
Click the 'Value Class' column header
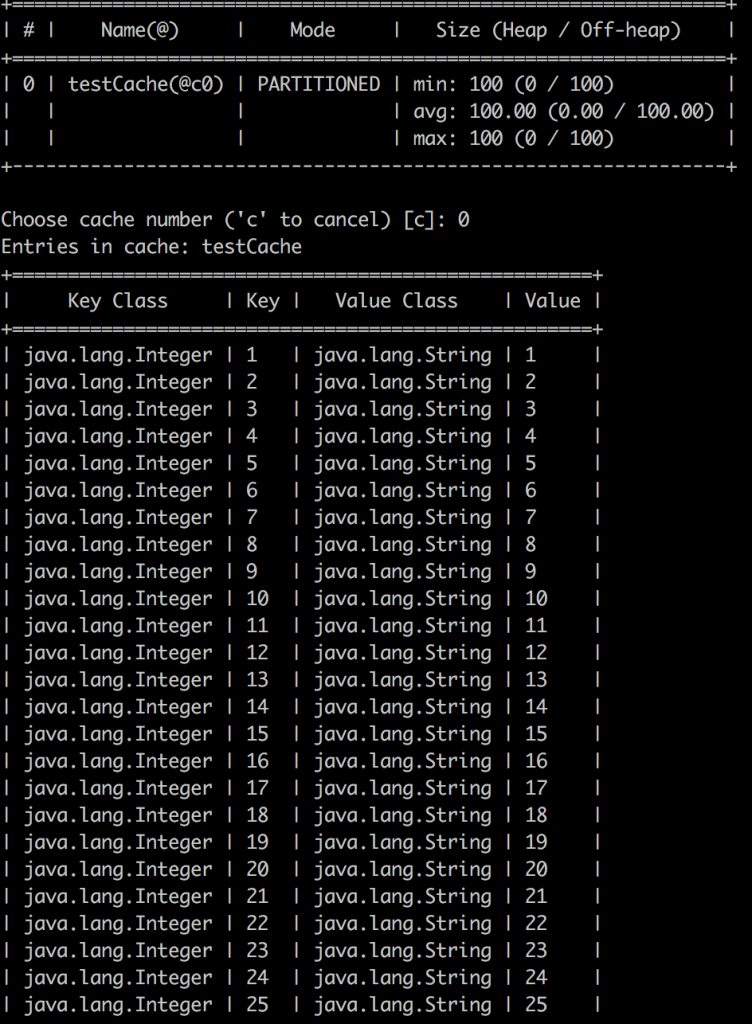pos(396,300)
